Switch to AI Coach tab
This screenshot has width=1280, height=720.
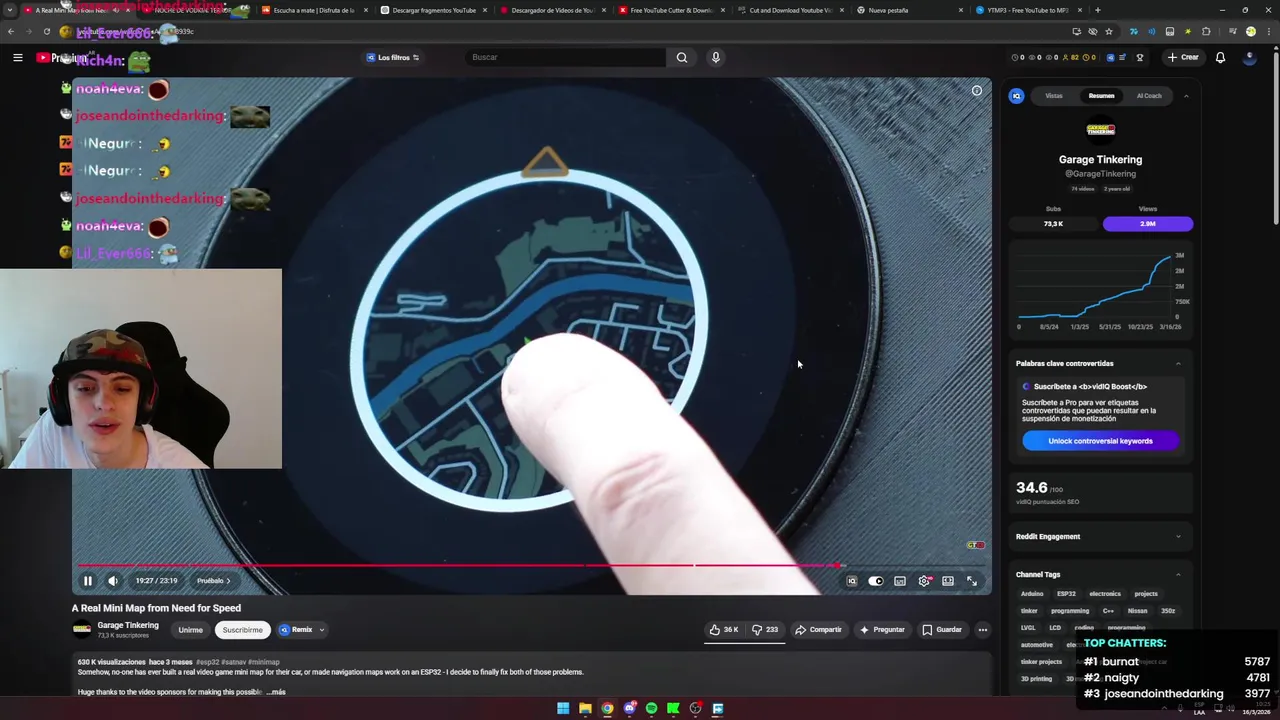click(x=1149, y=96)
